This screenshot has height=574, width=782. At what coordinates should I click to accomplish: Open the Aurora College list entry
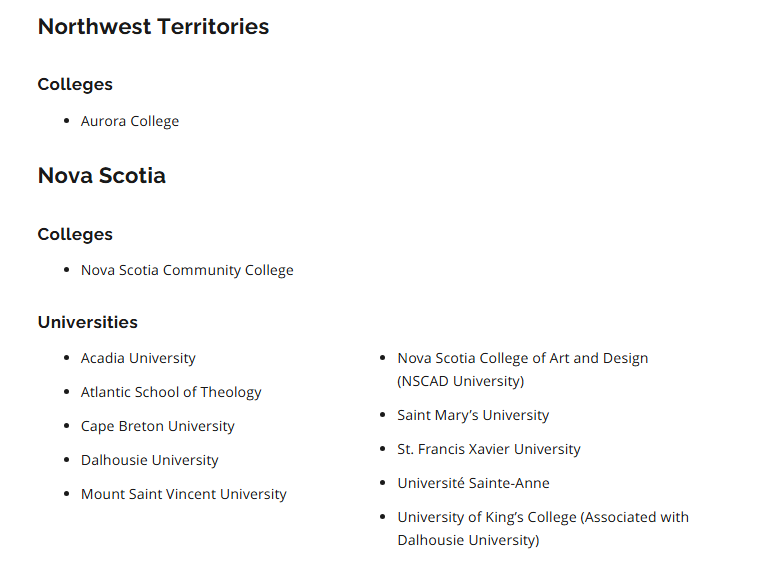130,121
